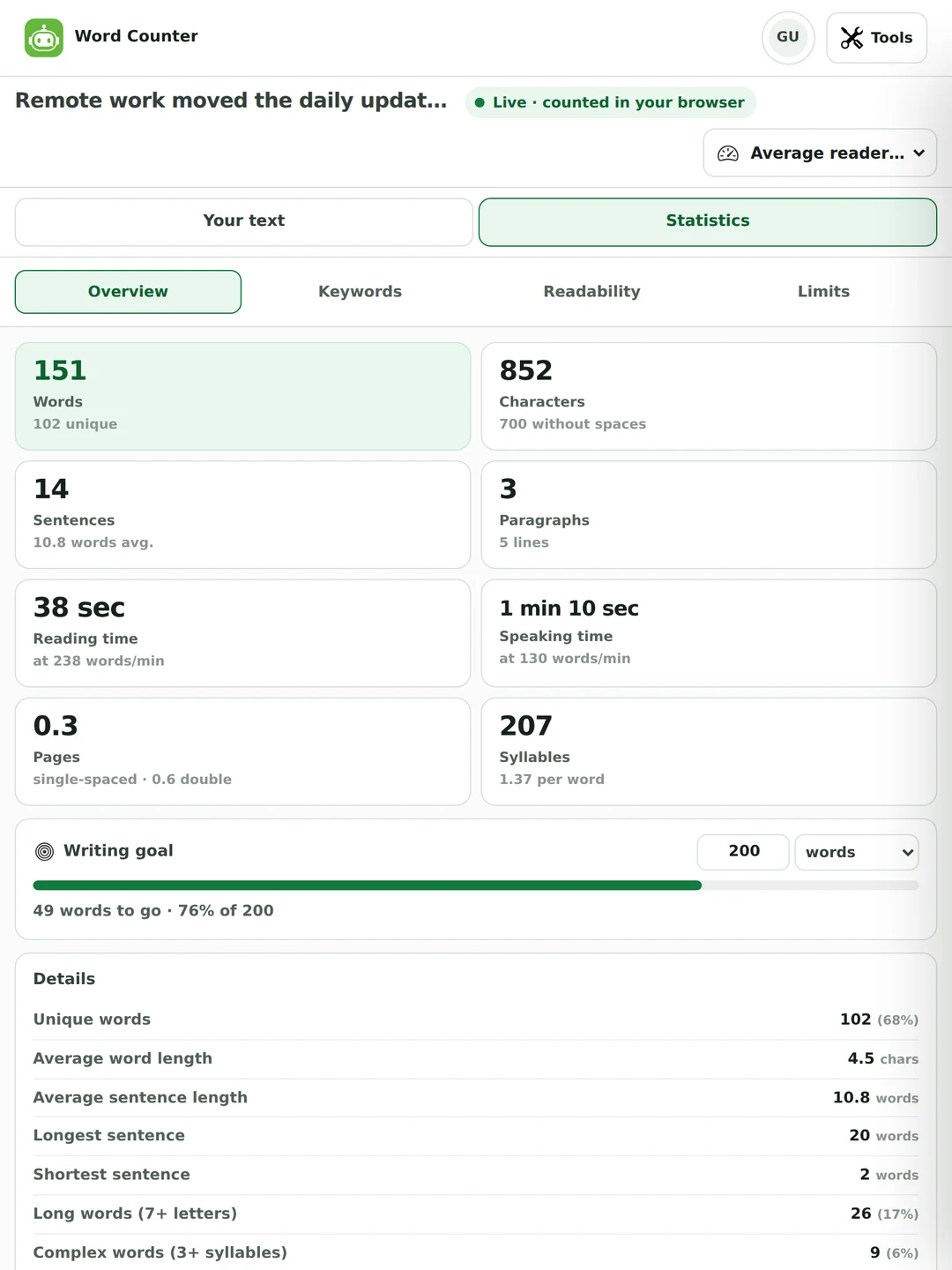Click the 'Shortest sentence' row label
The width and height of the screenshot is (952, 1270).
[112, 1175]
